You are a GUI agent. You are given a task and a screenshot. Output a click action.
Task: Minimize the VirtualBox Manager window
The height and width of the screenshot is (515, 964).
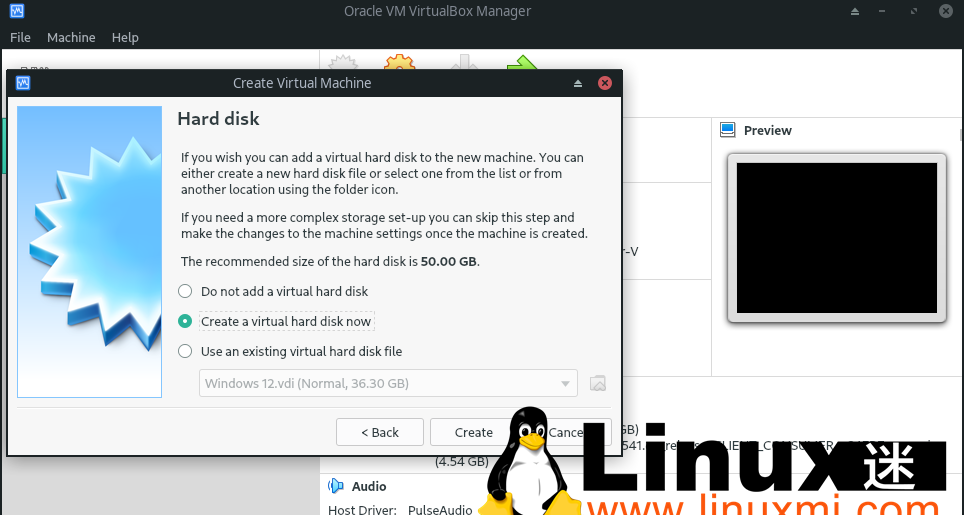(x=883, y=11)
